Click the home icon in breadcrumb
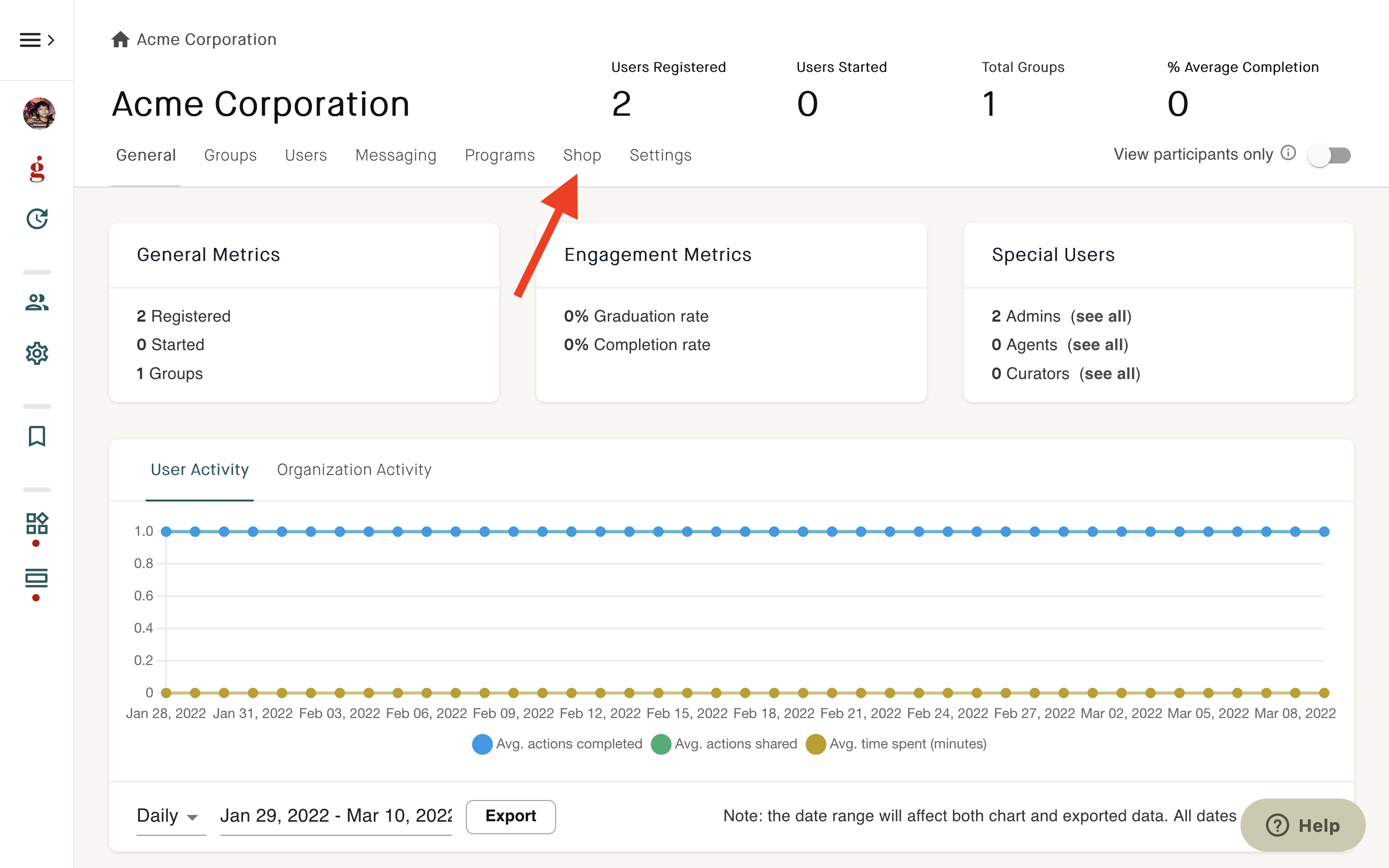 [121, 39]
